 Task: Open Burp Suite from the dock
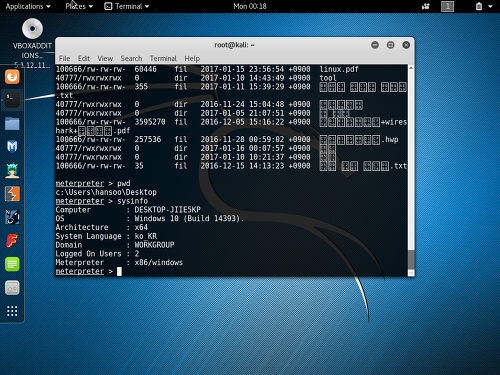click(x=12, y=194)
